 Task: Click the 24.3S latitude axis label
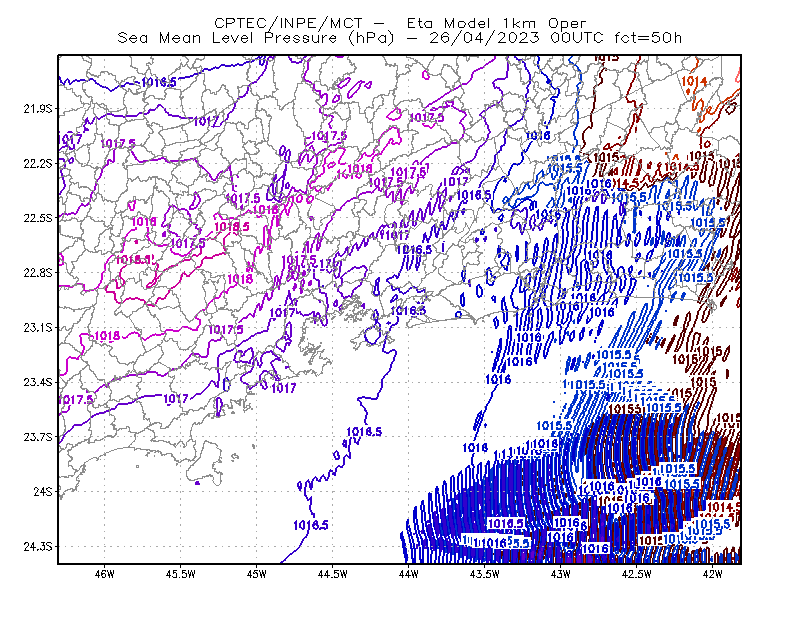(38, 547)
